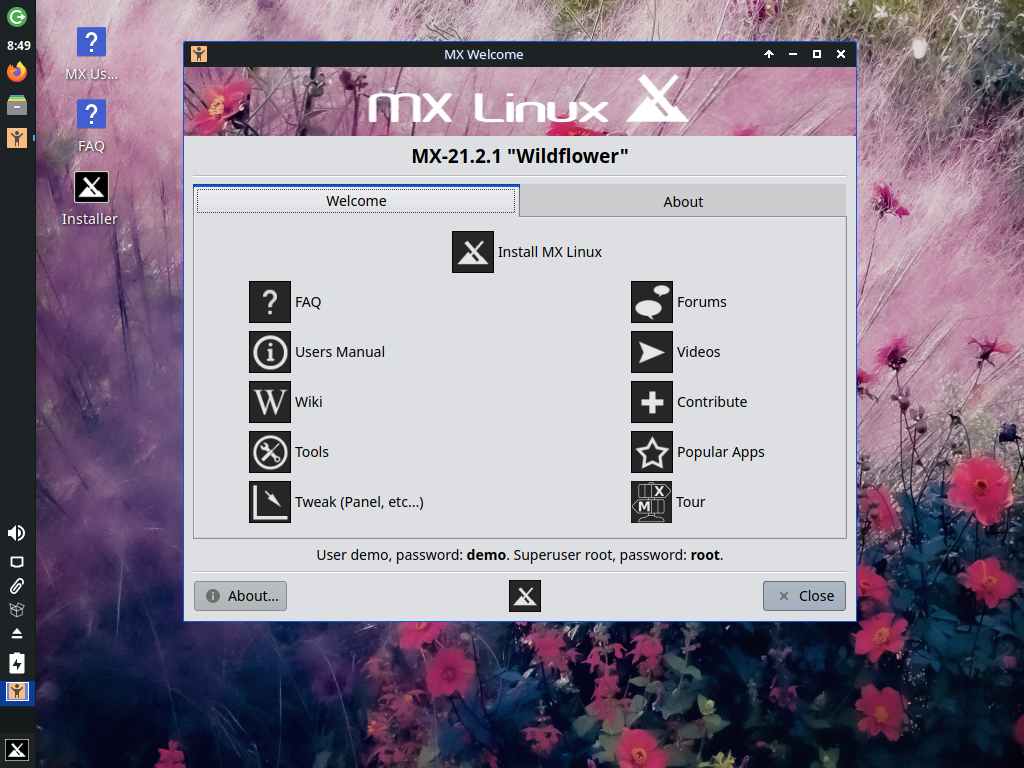Image resolution: width=1024 pixels, height=768 pixels.
Task: Select the Welcome tab
Action: coord(356,201)
